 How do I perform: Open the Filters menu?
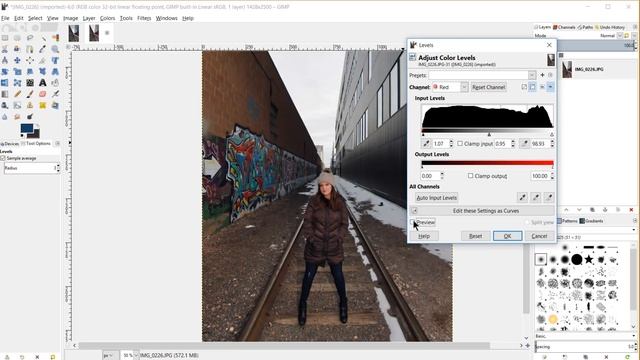[x=144, y=18]
